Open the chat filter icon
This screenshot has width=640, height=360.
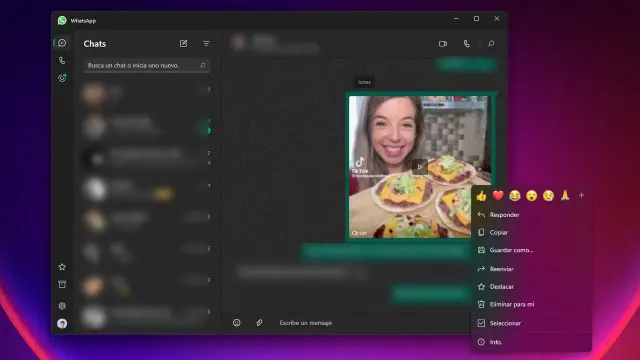click(x=206, y=43)
